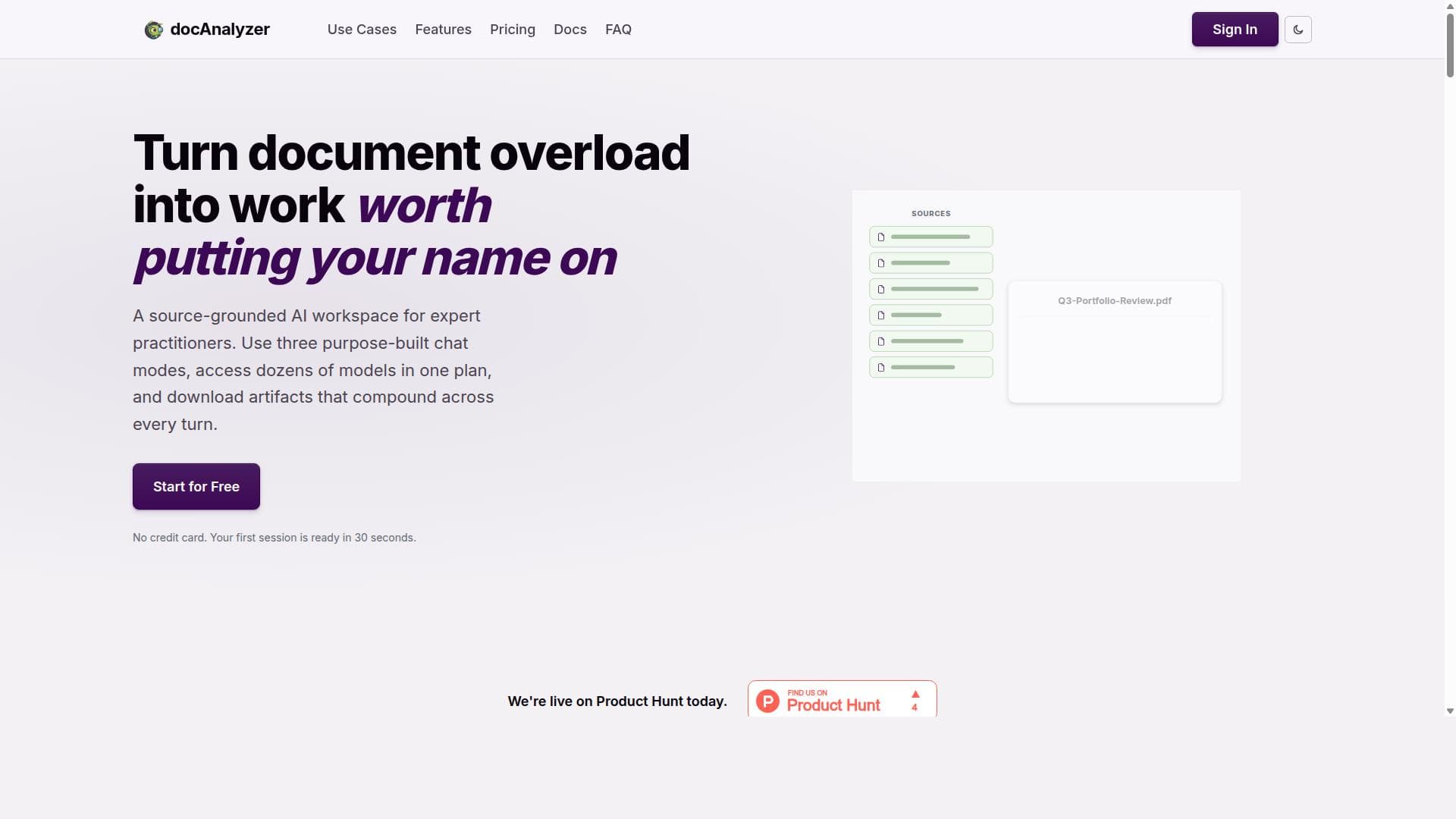This screenshot has height=819, width=1456.
Task: Click the fifth source file icon
Action: [x=881, y=341]
